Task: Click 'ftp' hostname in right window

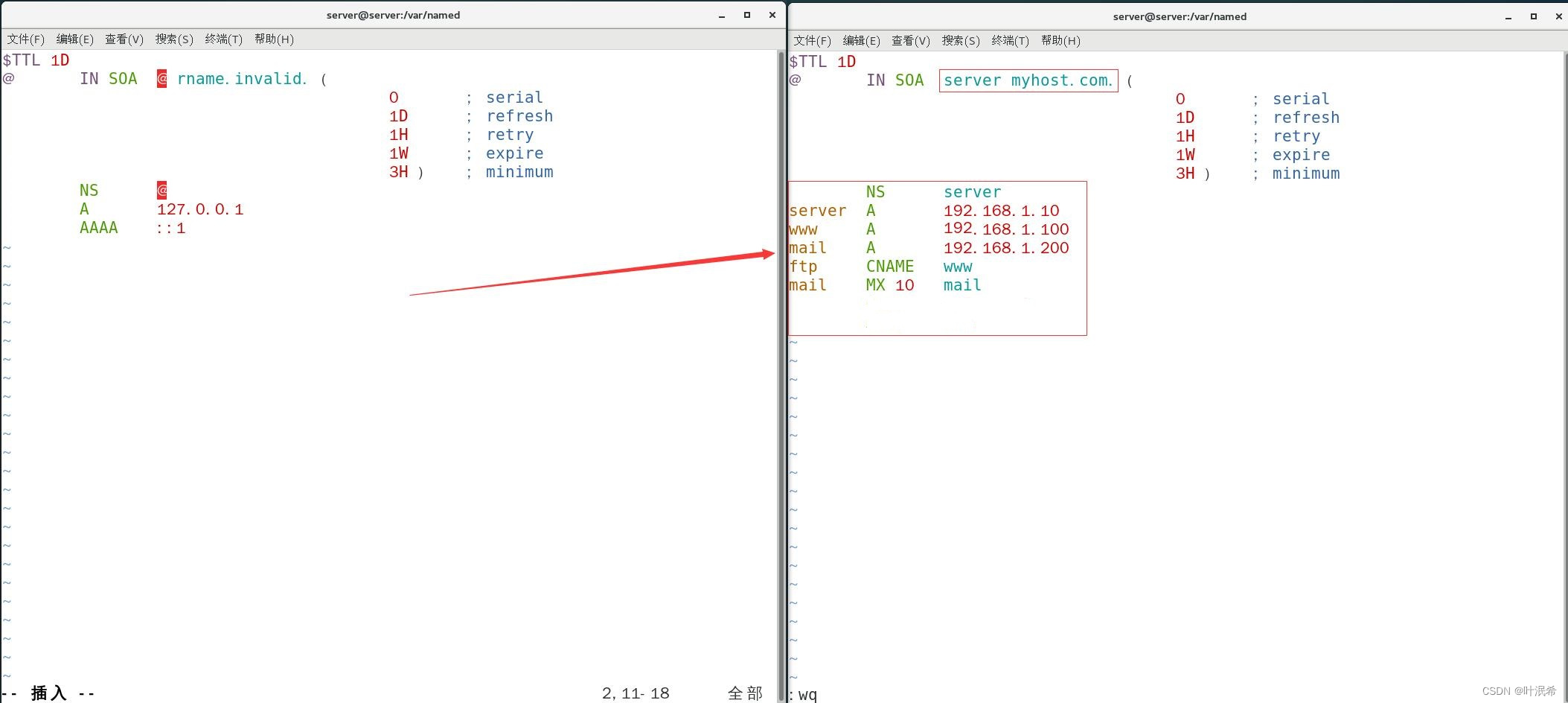Action: [804, 267]
